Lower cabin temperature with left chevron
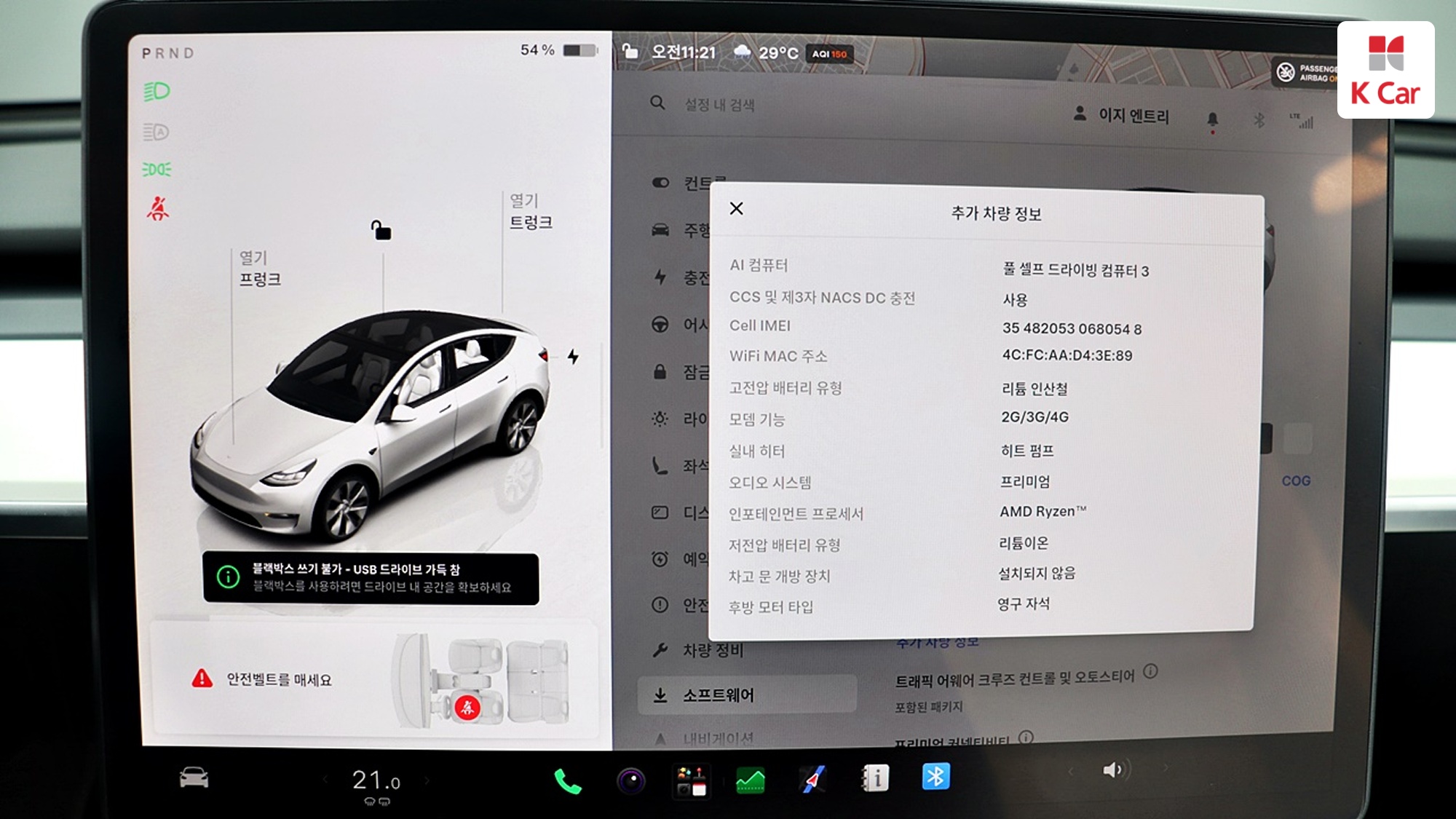 coord(325,780)
